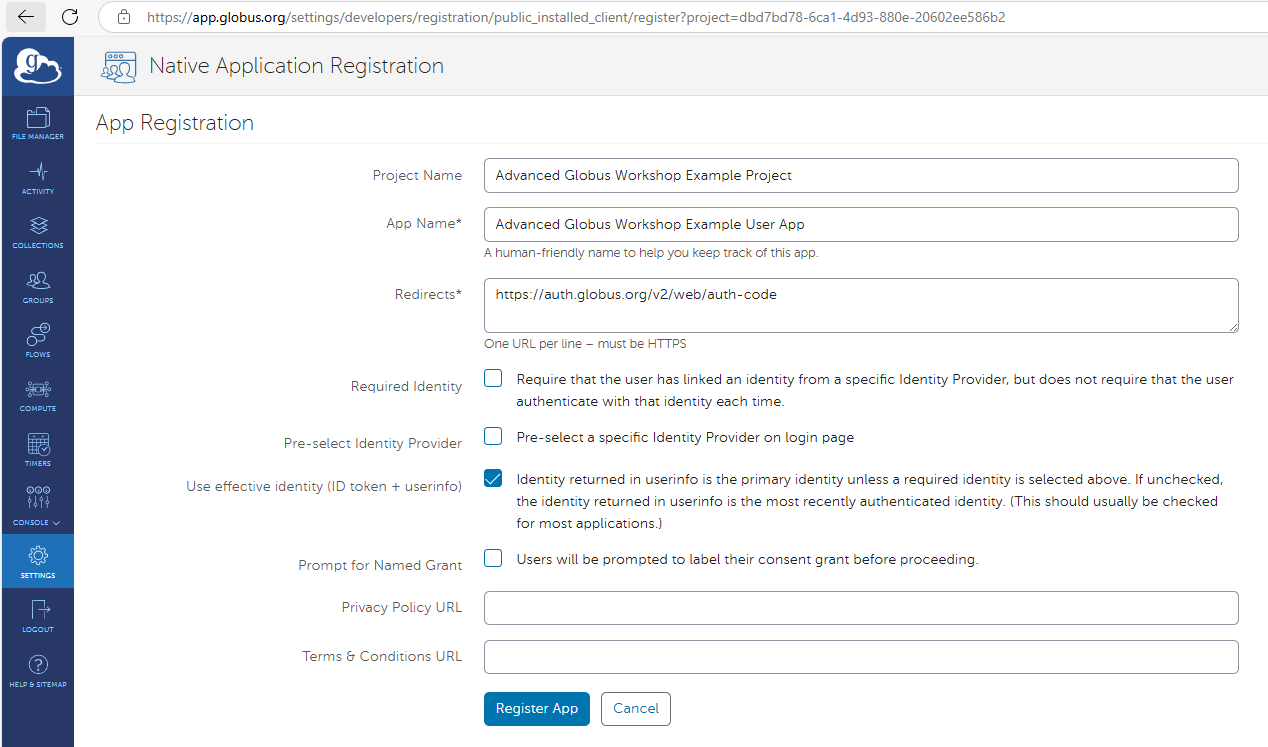Viewport: 1268px width, 747px height.
Task: Reload the page with the refresh icon
Action: point(69,17)
